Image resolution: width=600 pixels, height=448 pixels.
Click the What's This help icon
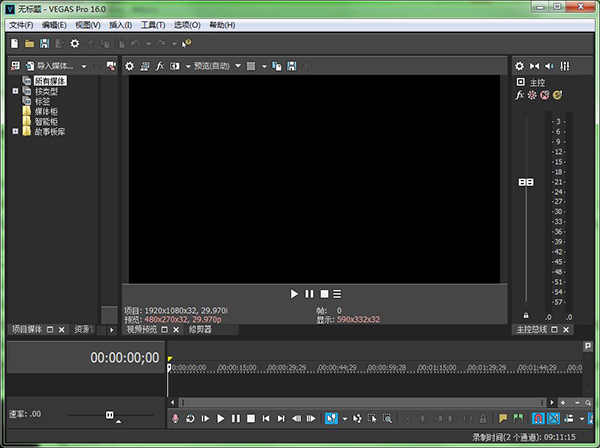click(186, 44)
